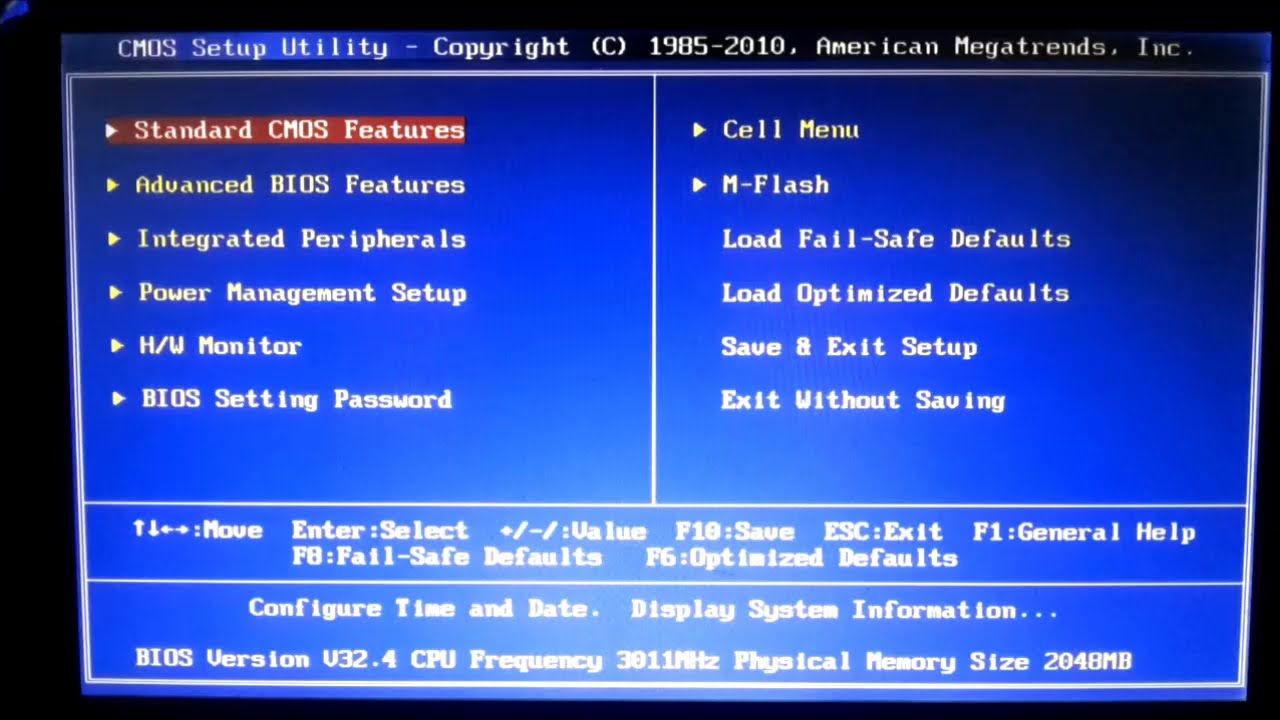Open the H/W Monitor entry

pyautogui.click(x=220, y=346)
